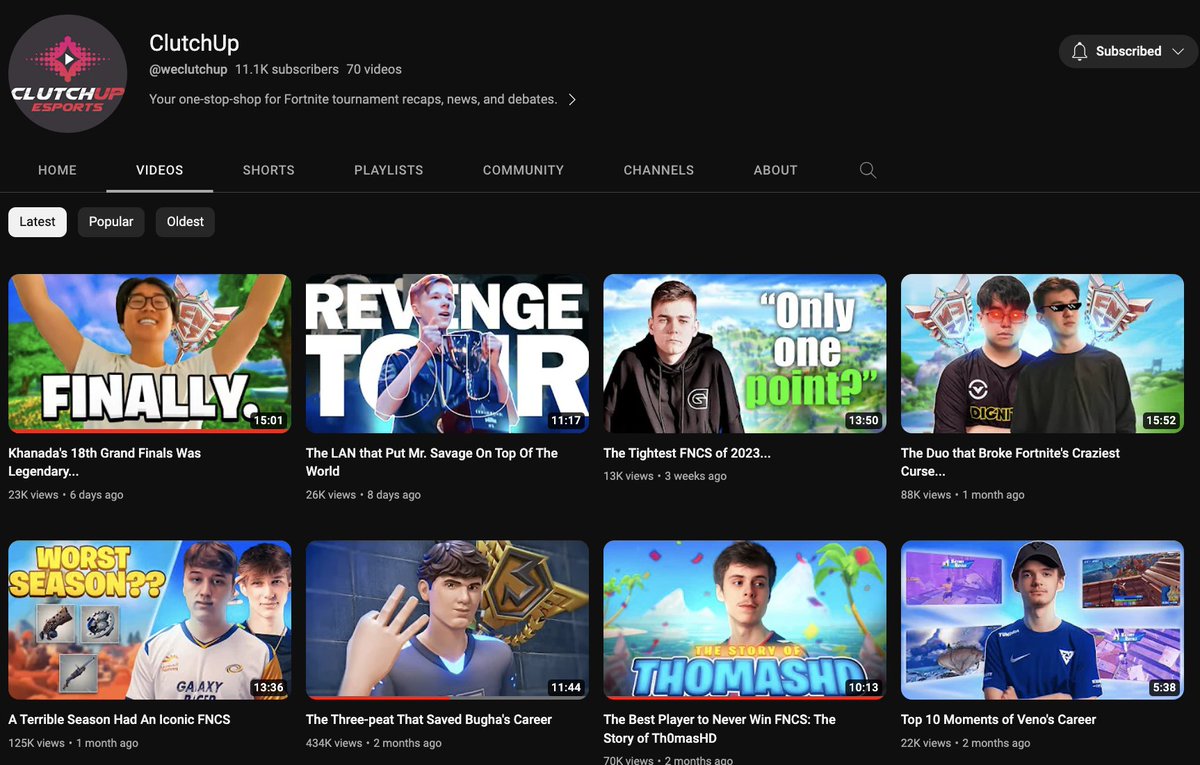
Task: Open the COMMUNITY tab
Action: point(523,170)
